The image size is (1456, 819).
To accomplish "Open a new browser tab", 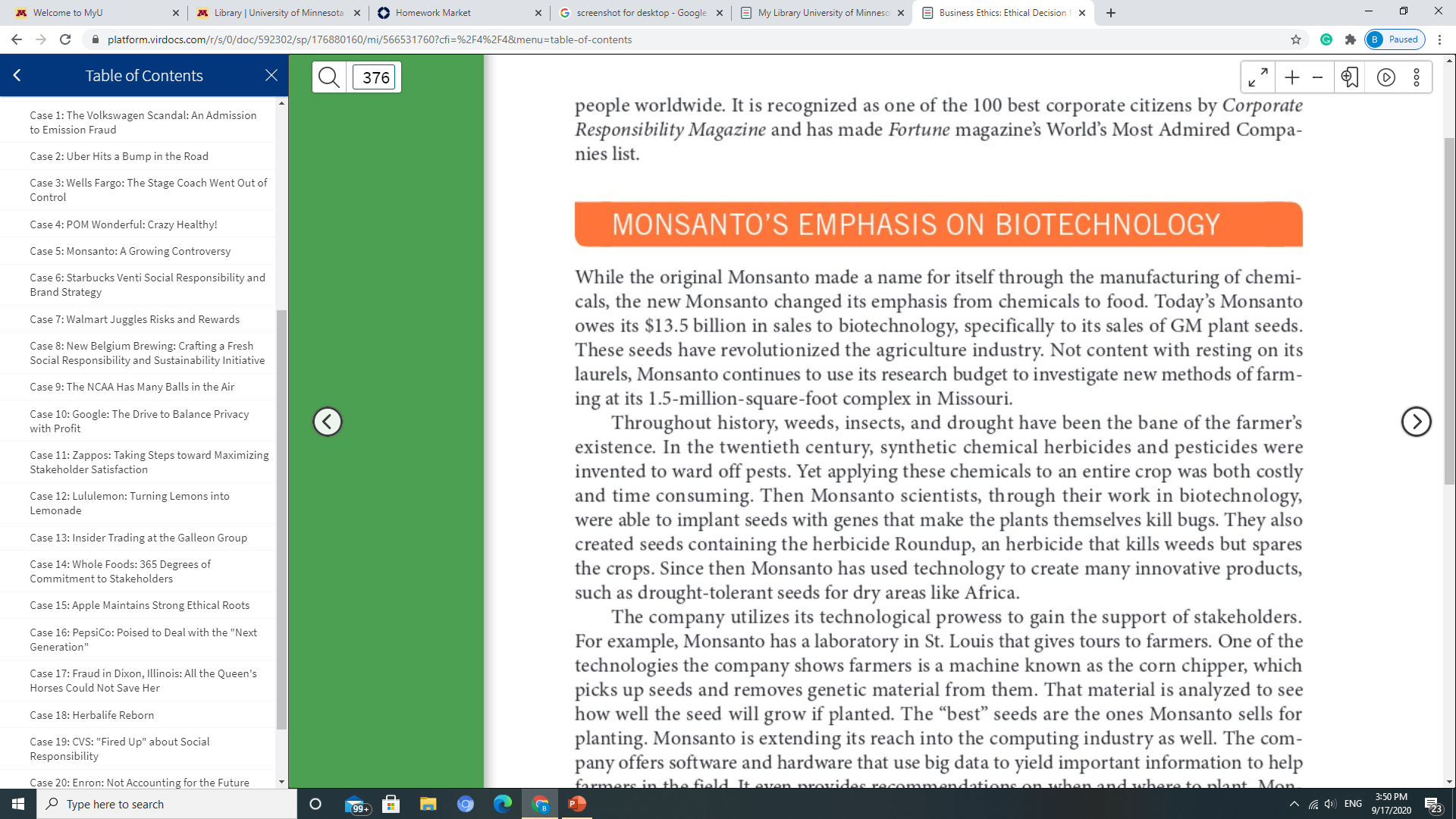I will coord(1111,13).
